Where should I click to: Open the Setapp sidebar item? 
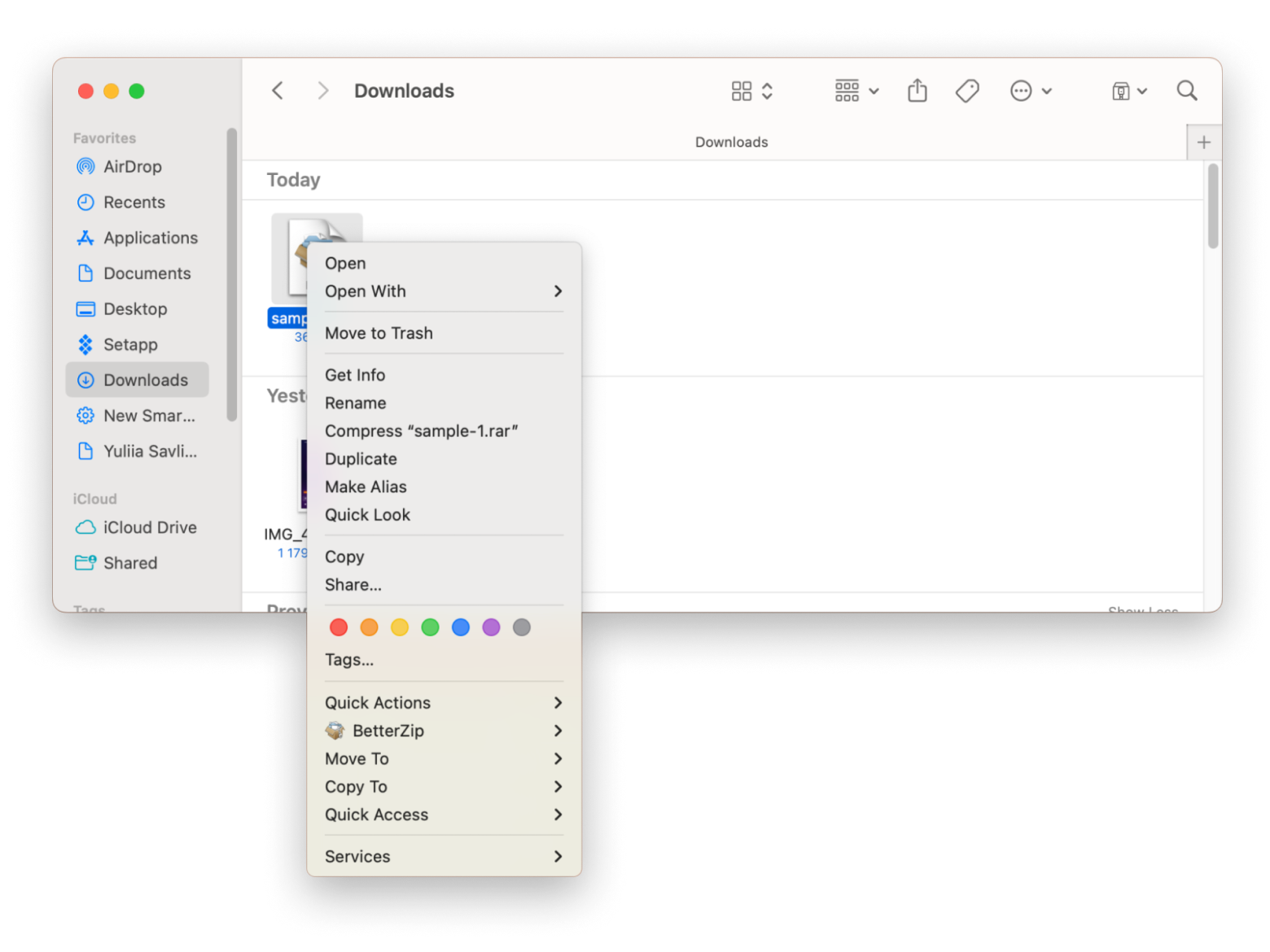tap(130, 344)
